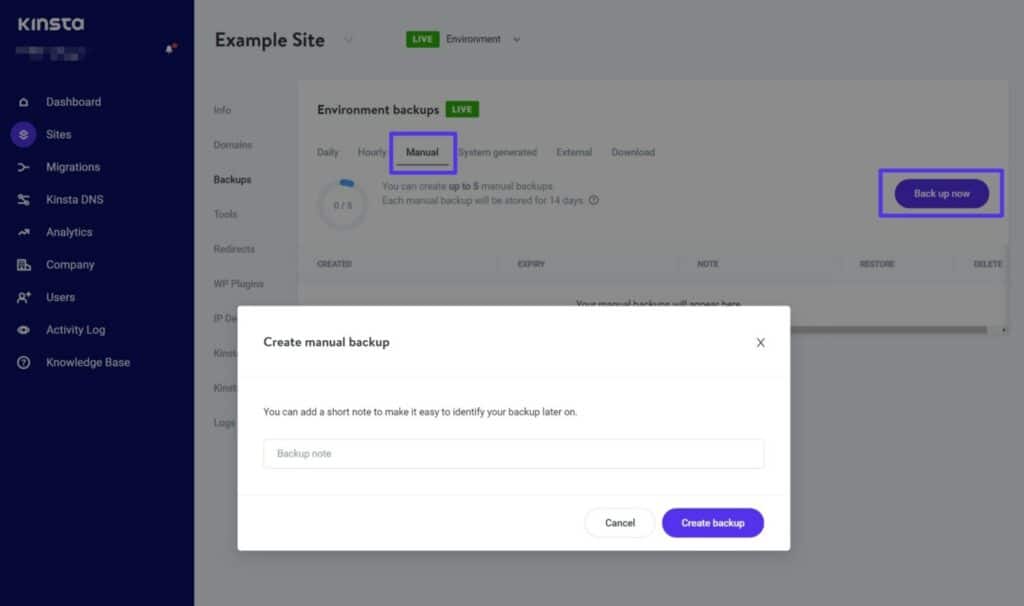This screenshot has width=1024, height=606.
Task: Click the Kinsta DNS icon
Action: (24, 200)
